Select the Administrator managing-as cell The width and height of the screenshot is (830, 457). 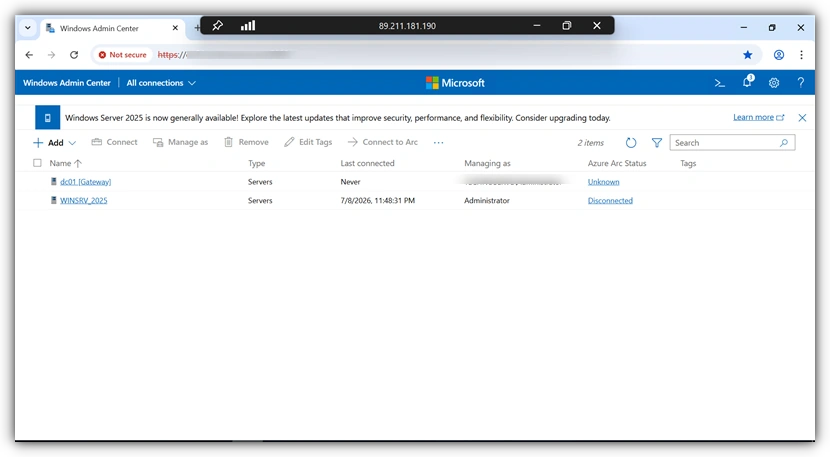487,200
